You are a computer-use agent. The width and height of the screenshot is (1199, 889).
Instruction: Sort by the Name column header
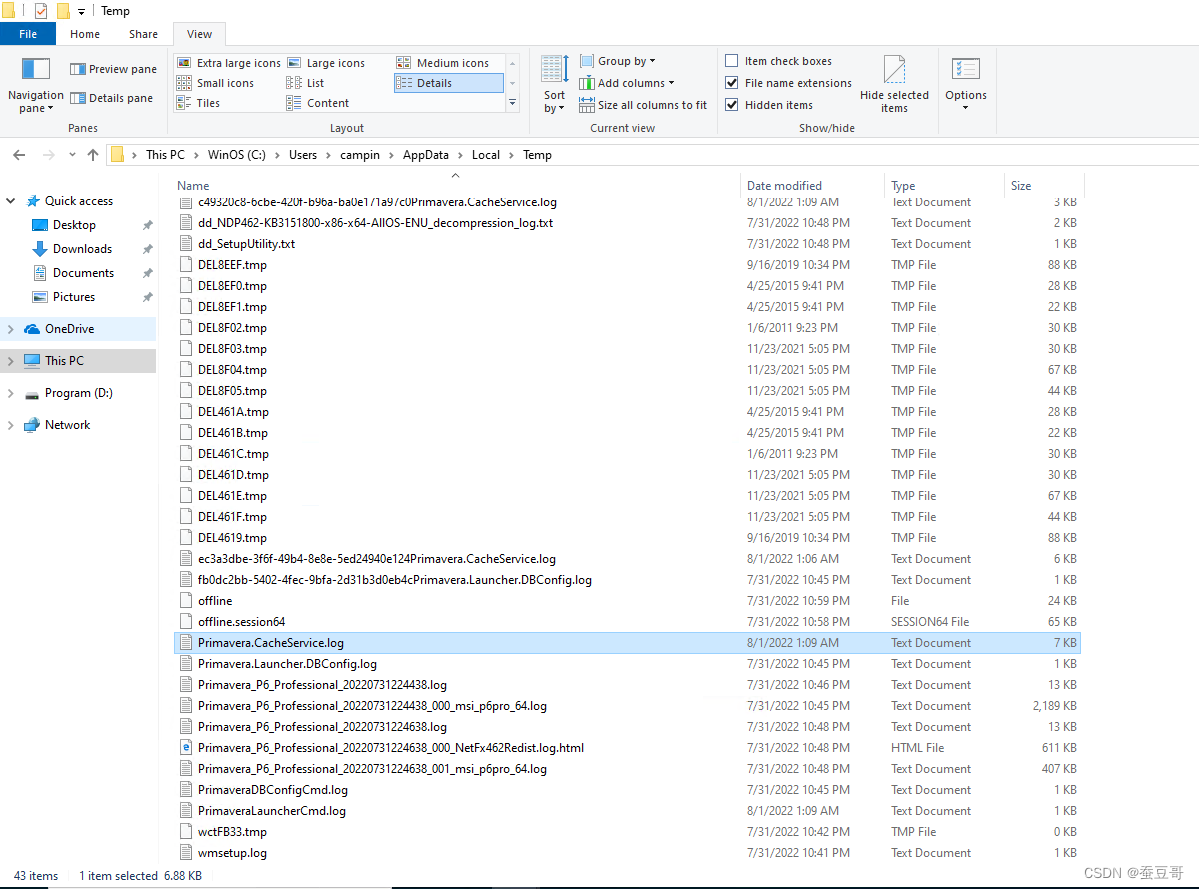(457, 186)
